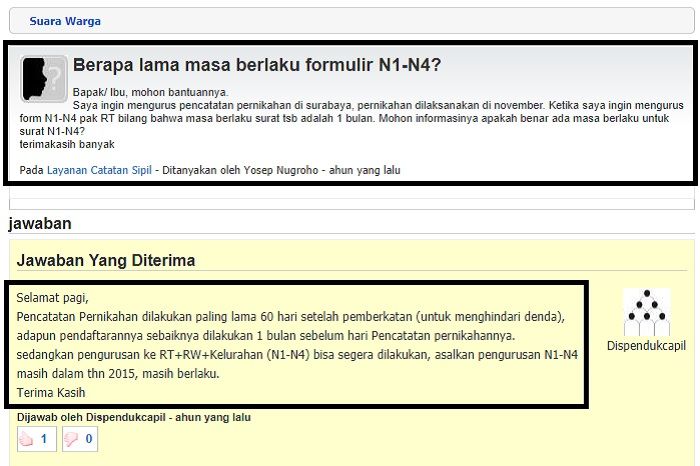Click the Dispendukcapil group avatar icon
The image size is (700, 466).
click(x=645, y=313)
